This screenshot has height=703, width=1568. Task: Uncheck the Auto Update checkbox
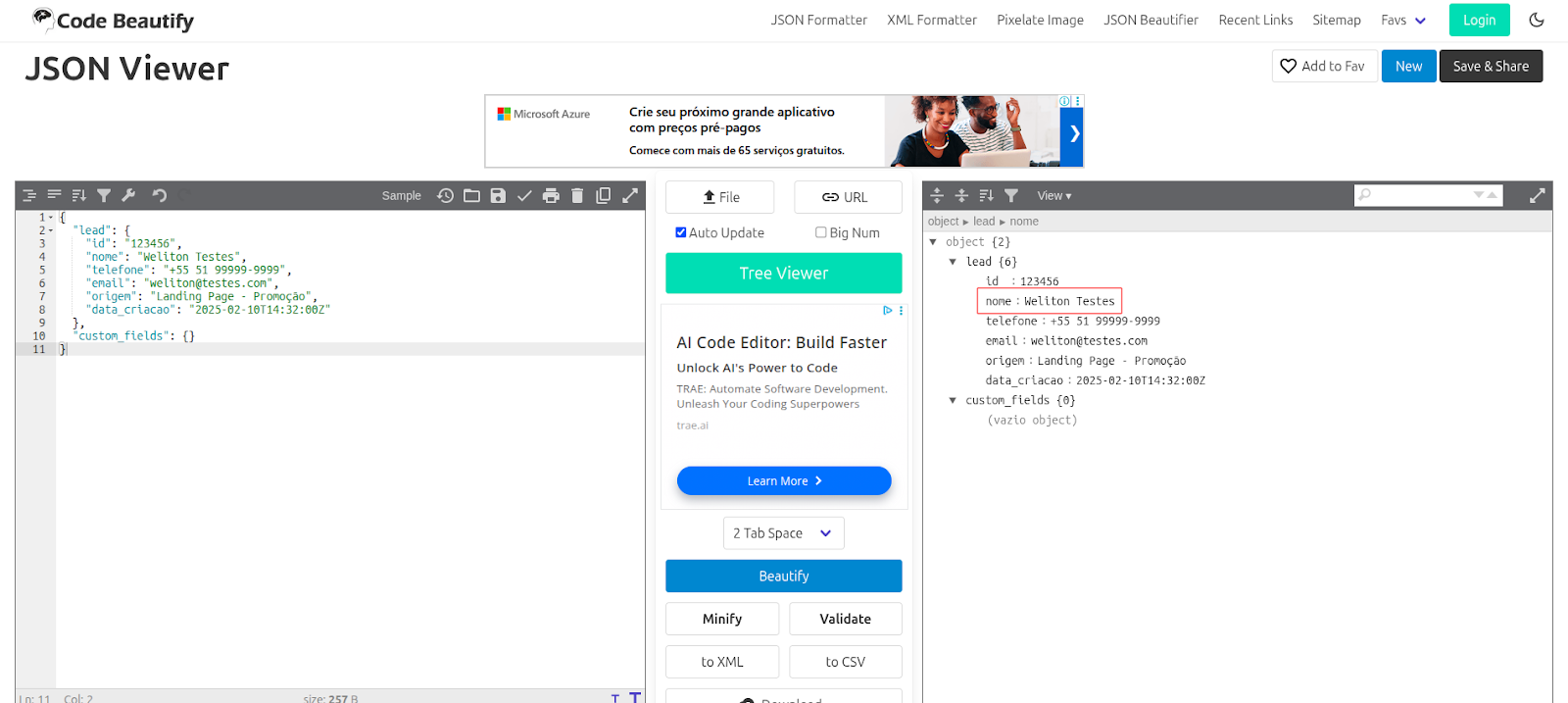681,232
